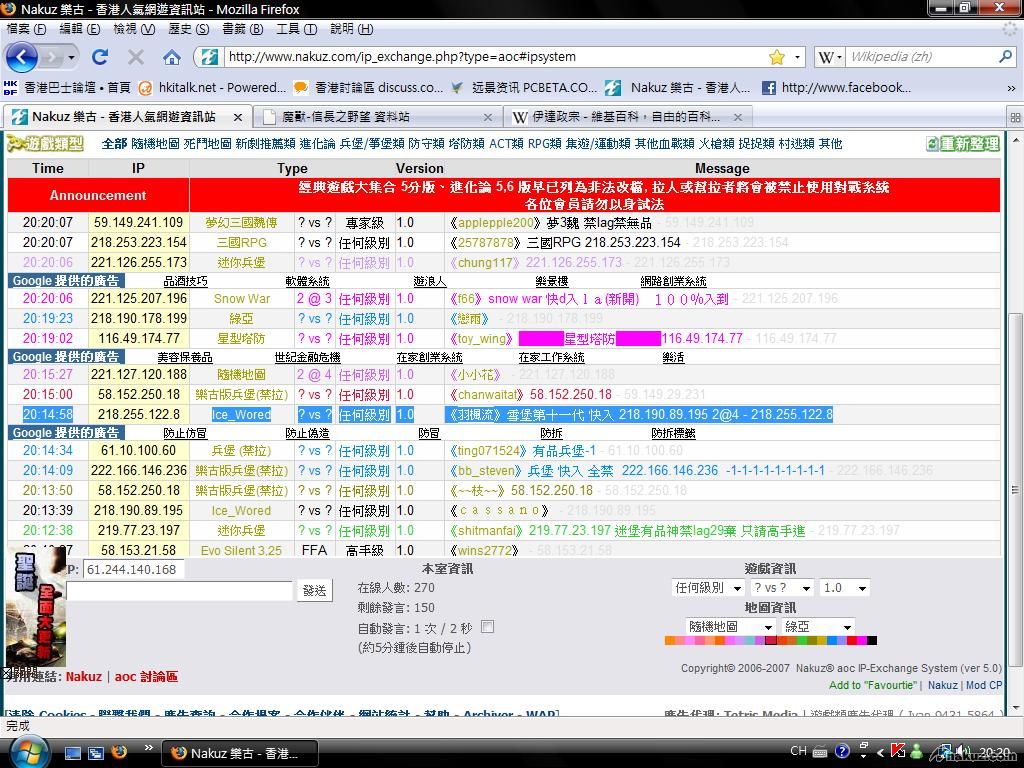This screenshot has height=768, width=1024.
Task: Open the ? vs ? players dropdown
Action: (x=781, y=588)
